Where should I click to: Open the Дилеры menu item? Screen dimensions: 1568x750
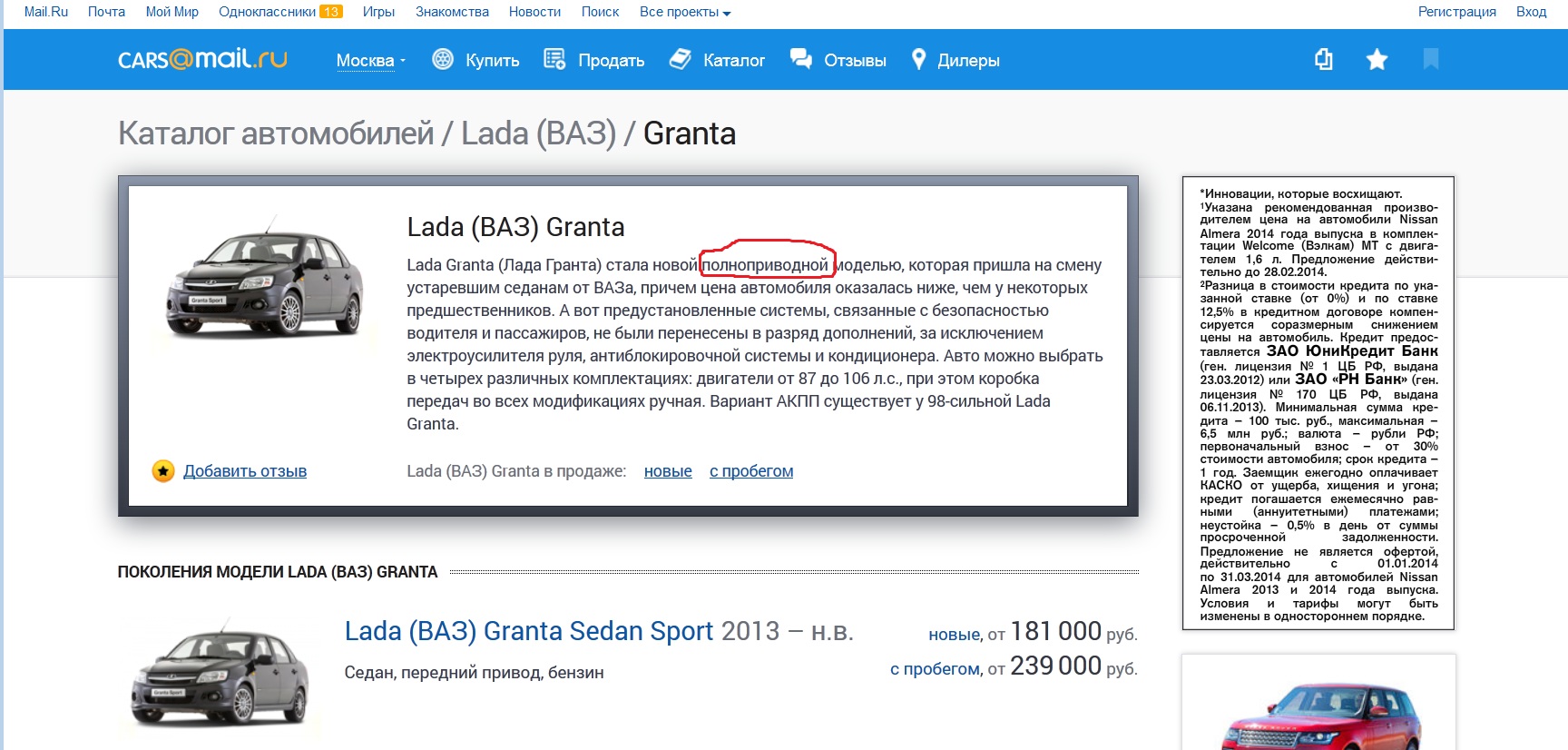pyautogui.click(x=968, y=61)
